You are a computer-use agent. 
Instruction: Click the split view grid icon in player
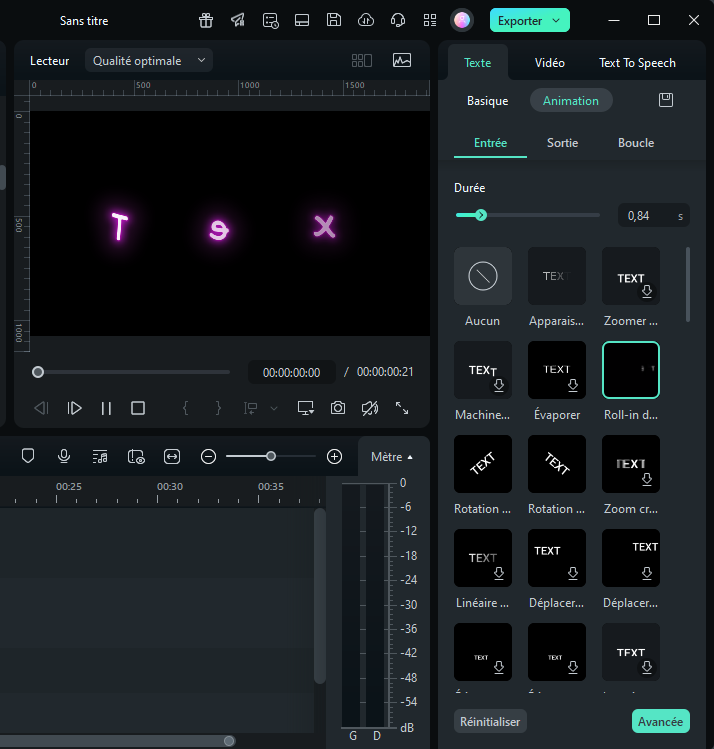(362, 61)
